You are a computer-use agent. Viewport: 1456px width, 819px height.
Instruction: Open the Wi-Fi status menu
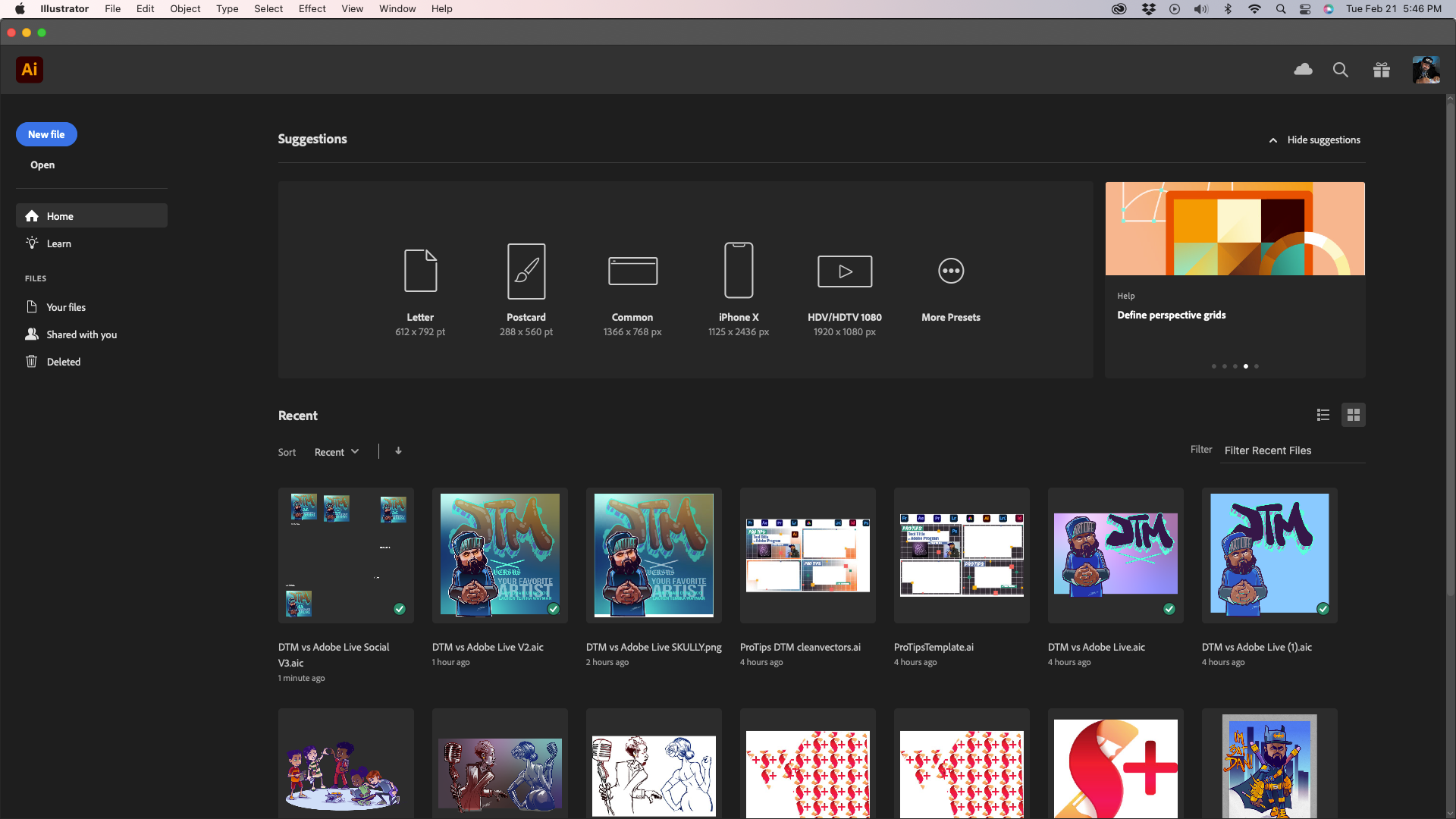coord(1254,9)
